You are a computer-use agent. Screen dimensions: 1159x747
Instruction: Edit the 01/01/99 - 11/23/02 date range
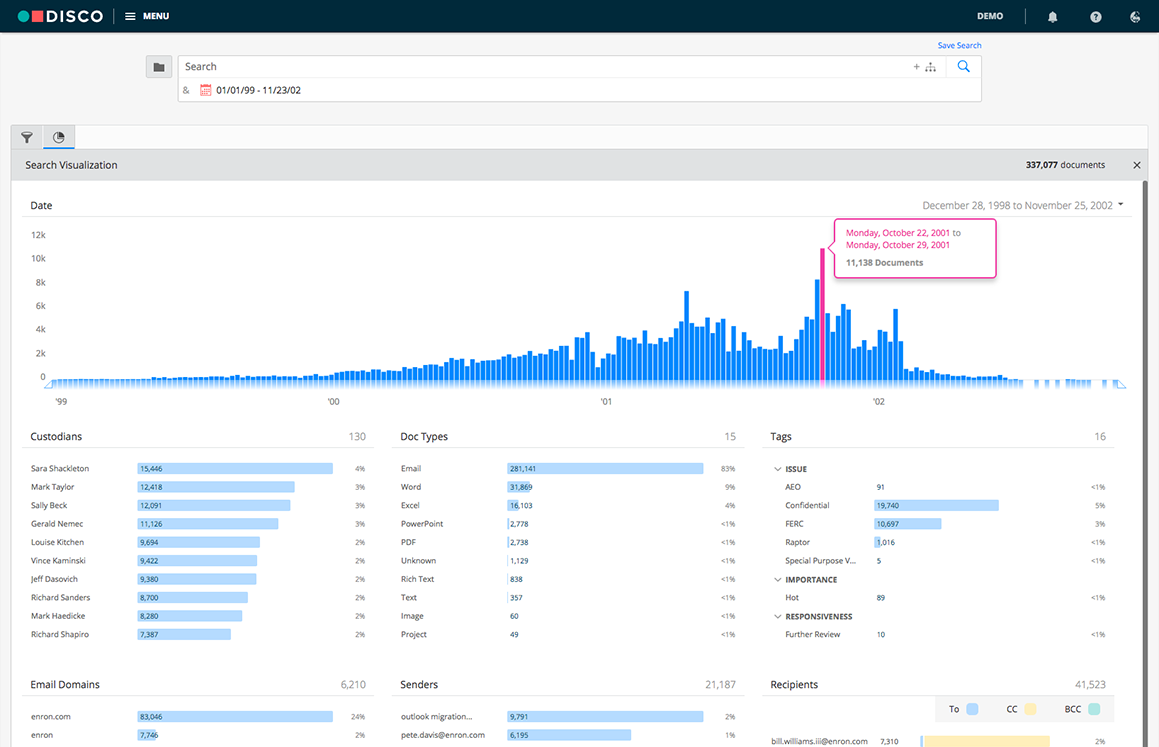point(258,90)
